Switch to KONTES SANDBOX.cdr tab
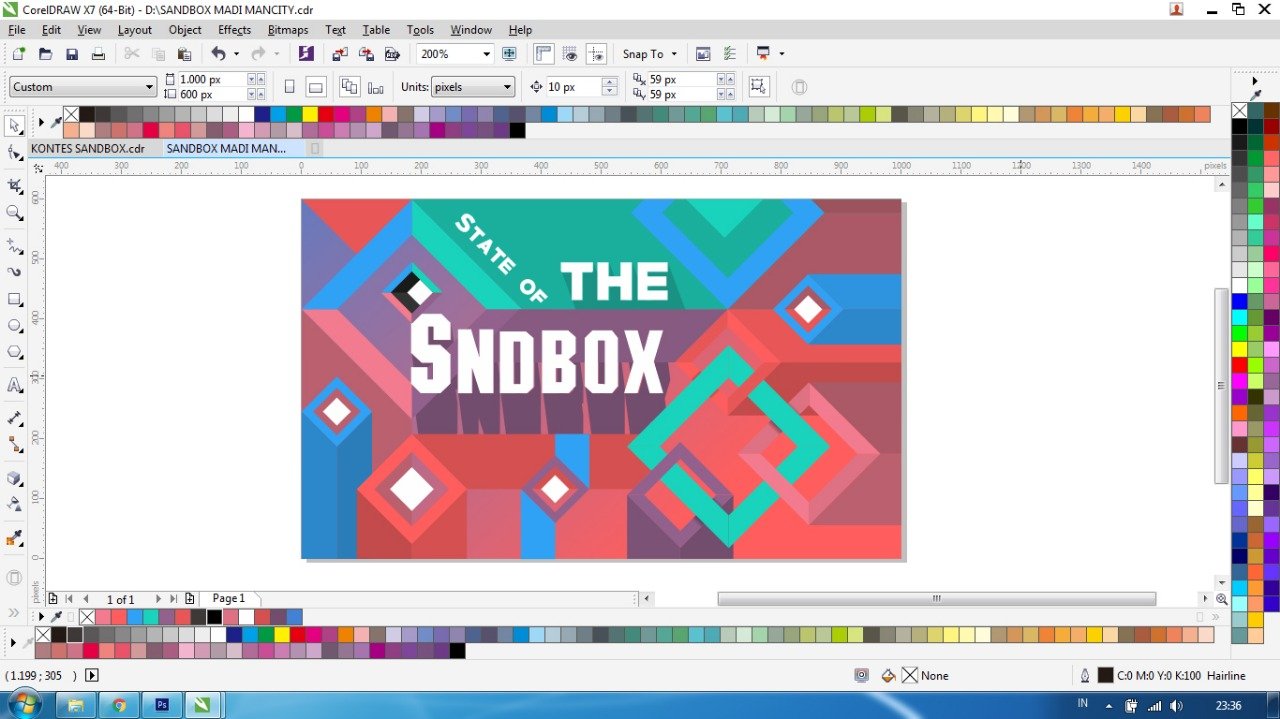The height and width of the screenshot is (719, 1280). point(88,148)
